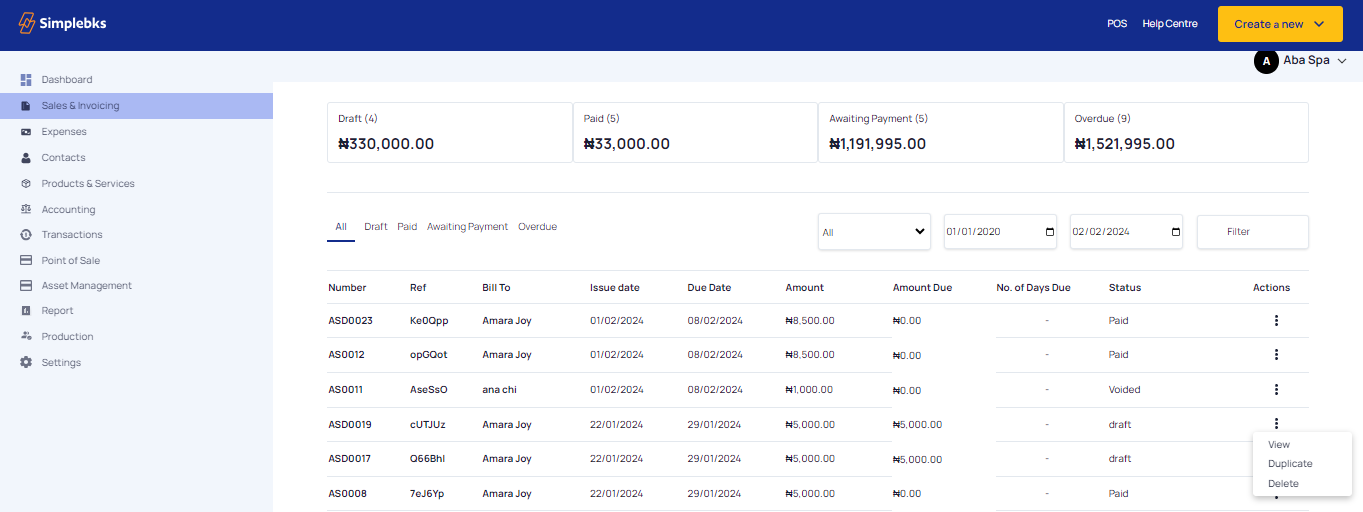Screen dimensions: 1363x512
Task: Click the start date field 01/01/2020
Action: [x=1000, y=232]
